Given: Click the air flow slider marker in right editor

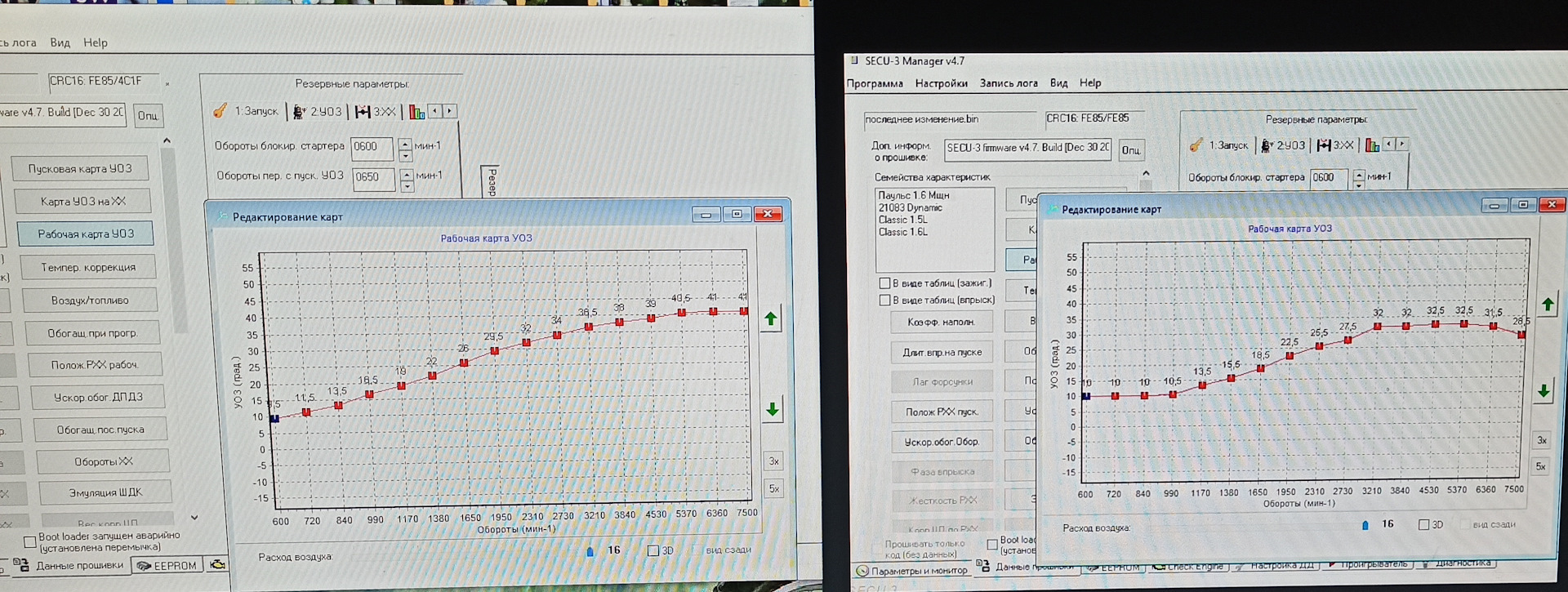Looking at the screenshot, I should 1365,525.
